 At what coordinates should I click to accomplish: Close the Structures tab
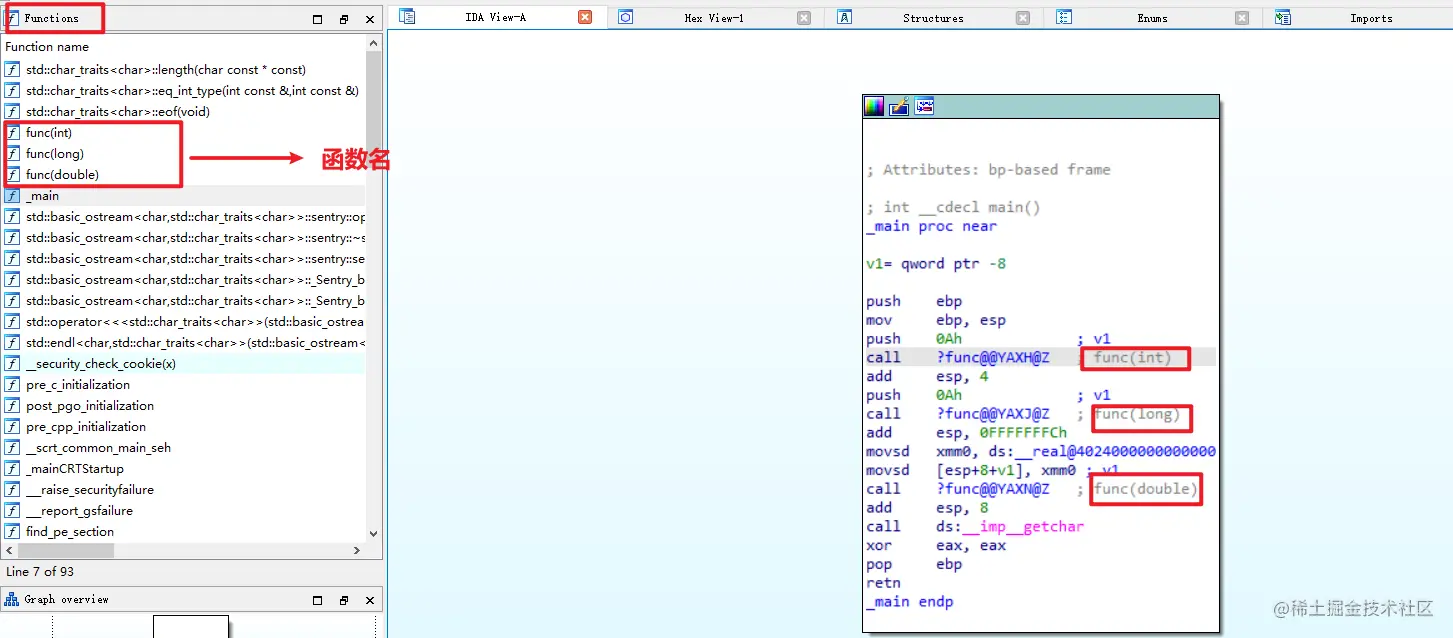pyautogui.click(x=1023, y=17)
